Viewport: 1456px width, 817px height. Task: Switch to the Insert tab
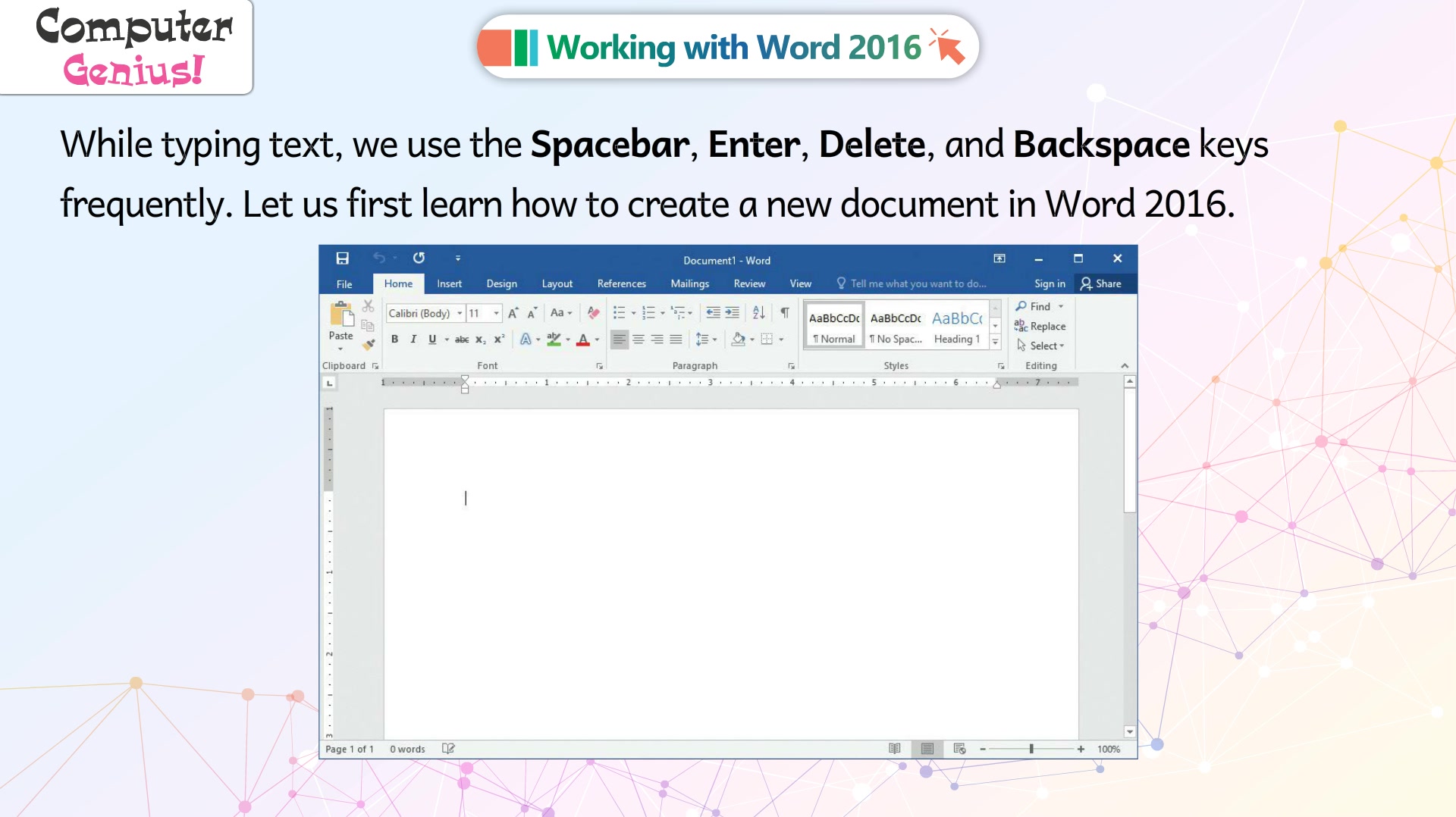tap(449, 283)
